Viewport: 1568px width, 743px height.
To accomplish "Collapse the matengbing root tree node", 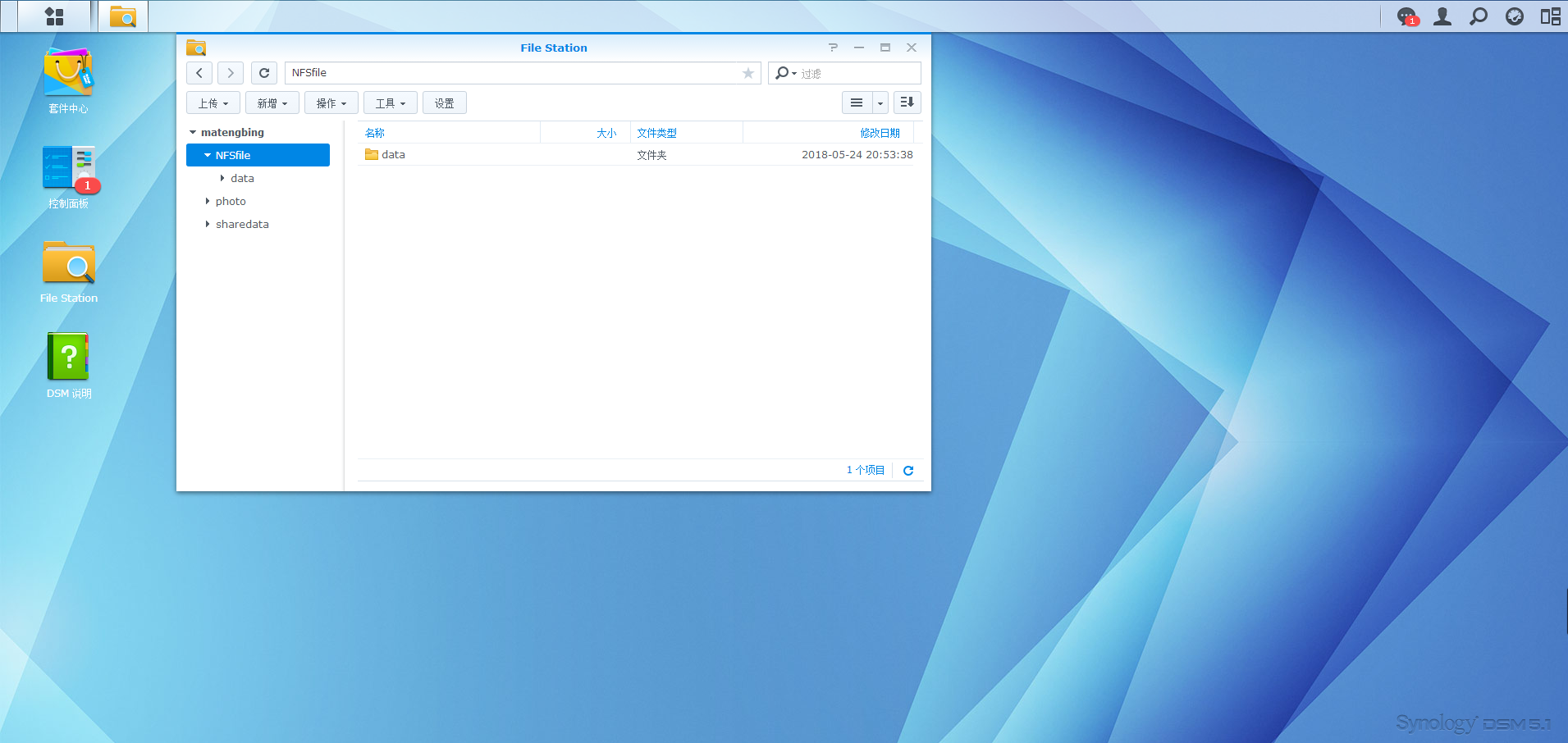I will 193,132.
